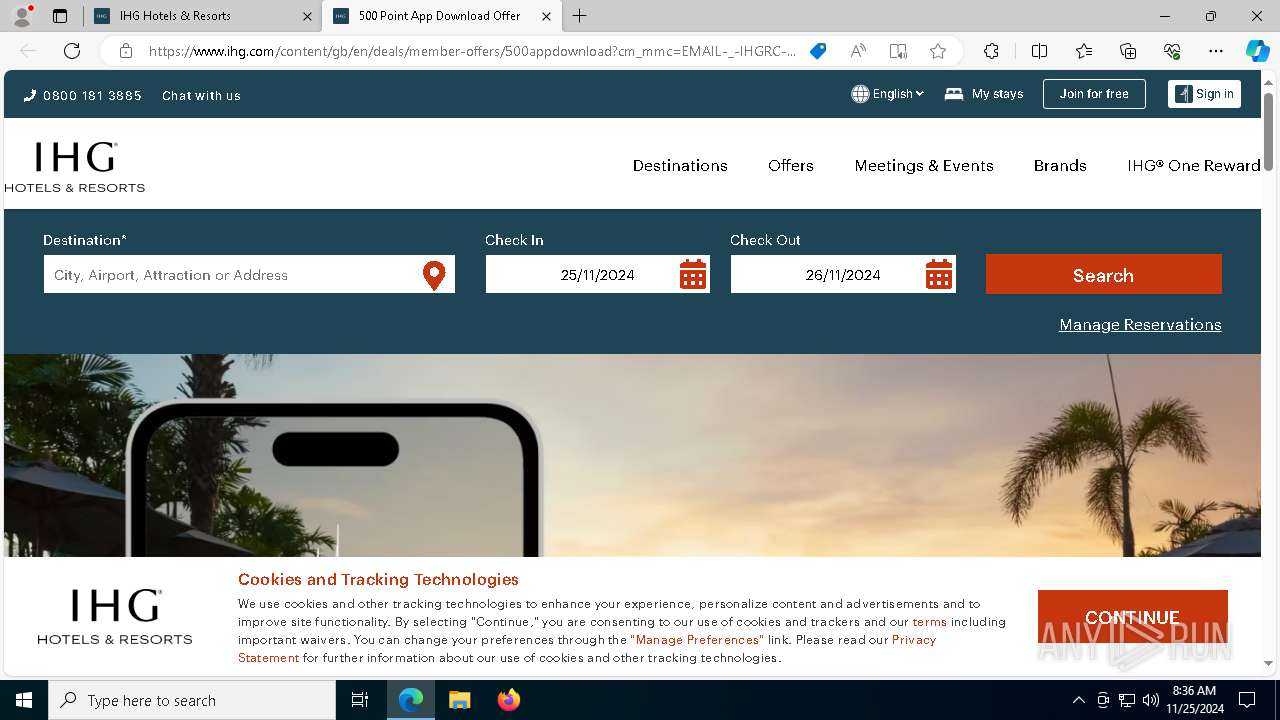Open Settings and more ellipsis
Image resolution: width=1280 pixels, height=720 pixels.
click(1216, 51)
